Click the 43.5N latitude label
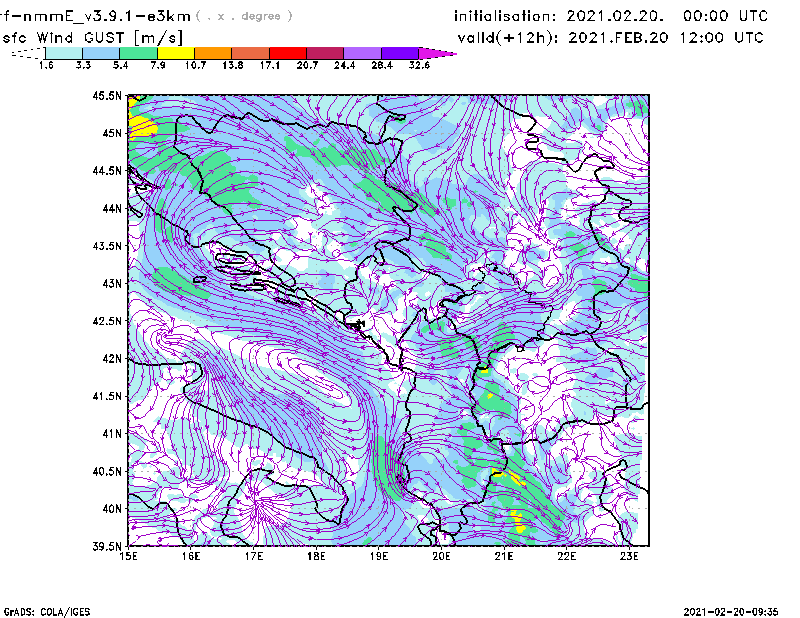Viewport: 800px width, 618px height. pos(107,246)
